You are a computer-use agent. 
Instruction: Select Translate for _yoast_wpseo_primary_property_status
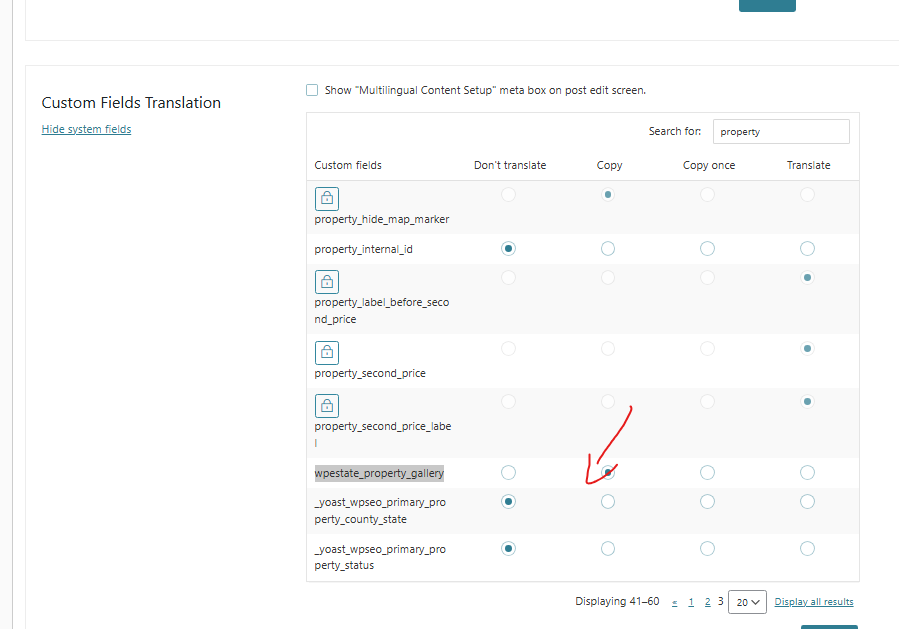(x=807, y=549)
